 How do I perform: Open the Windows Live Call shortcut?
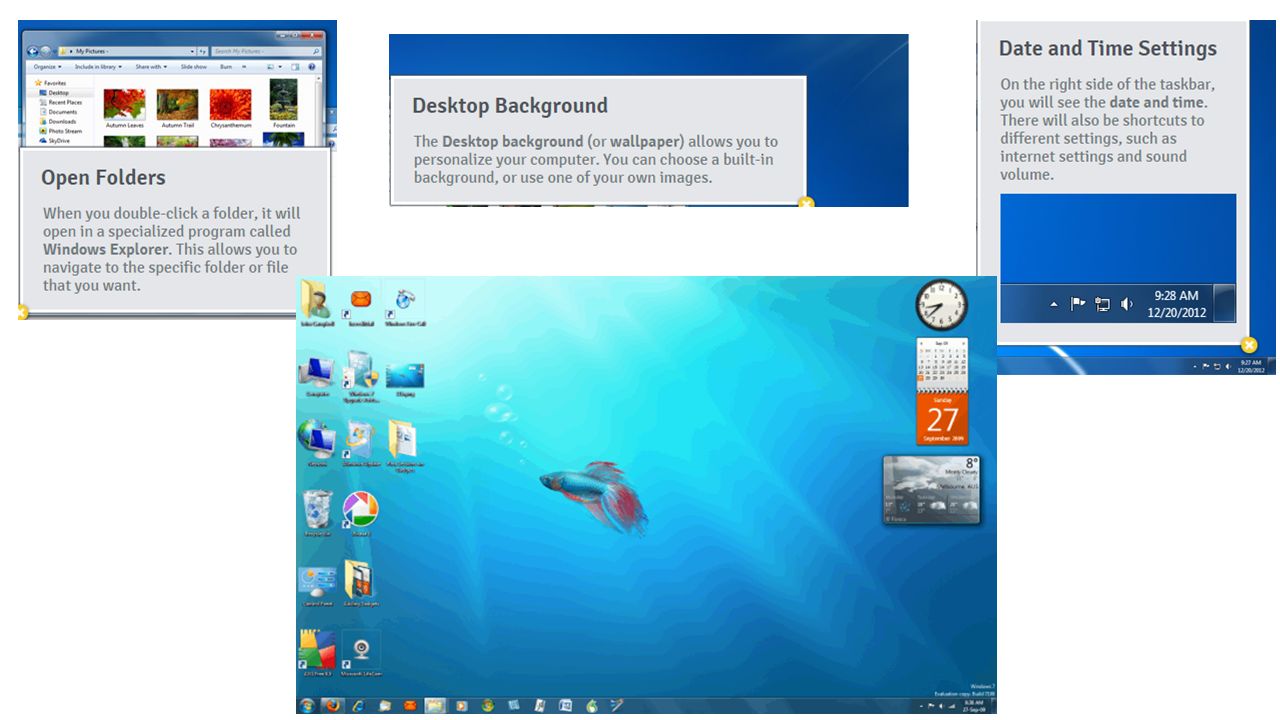pyautogui.click(x=405, y=301)
